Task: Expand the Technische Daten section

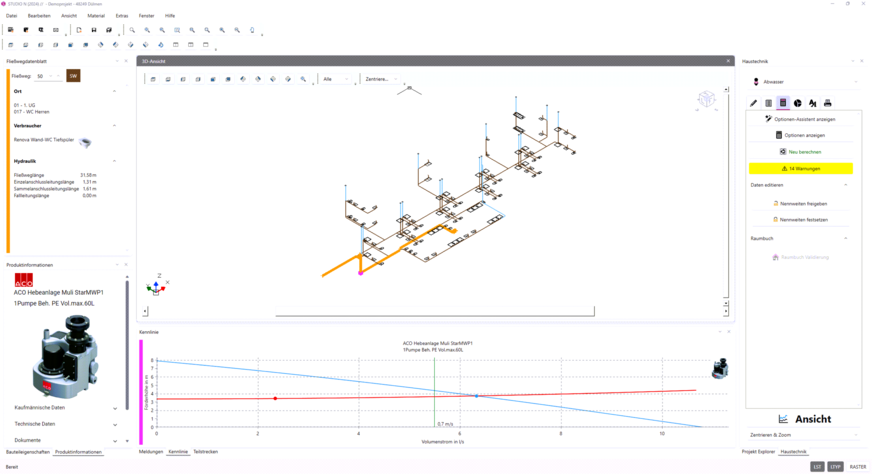Action: [x=65, y=424]
